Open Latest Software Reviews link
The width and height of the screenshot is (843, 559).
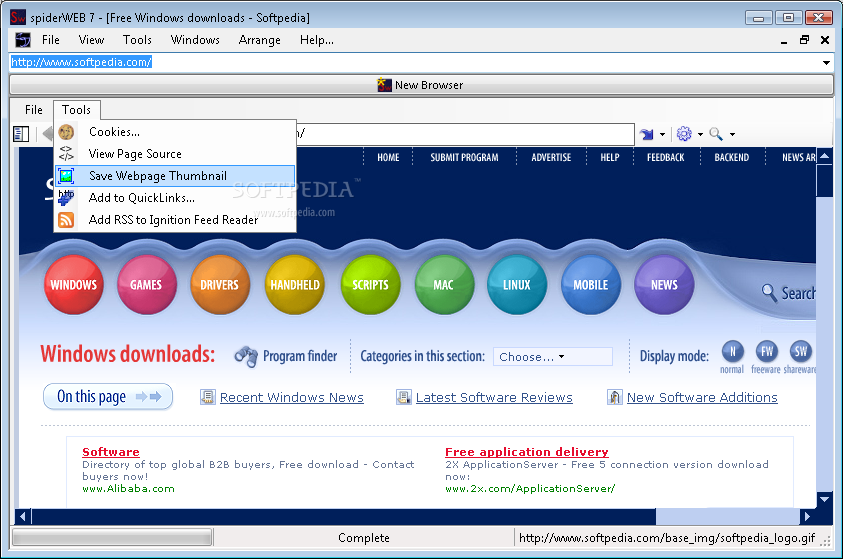click(494, 397)
